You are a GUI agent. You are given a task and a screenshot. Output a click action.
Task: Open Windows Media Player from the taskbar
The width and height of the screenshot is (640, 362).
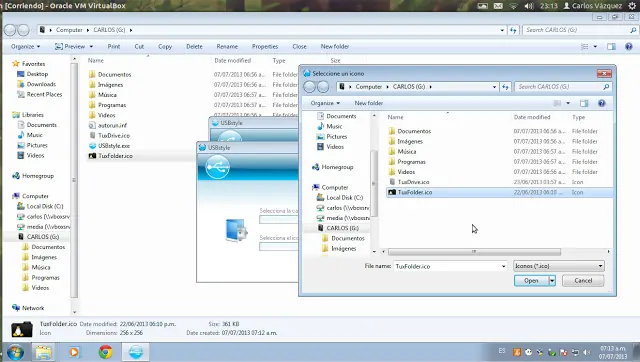(x=74, y=352)
